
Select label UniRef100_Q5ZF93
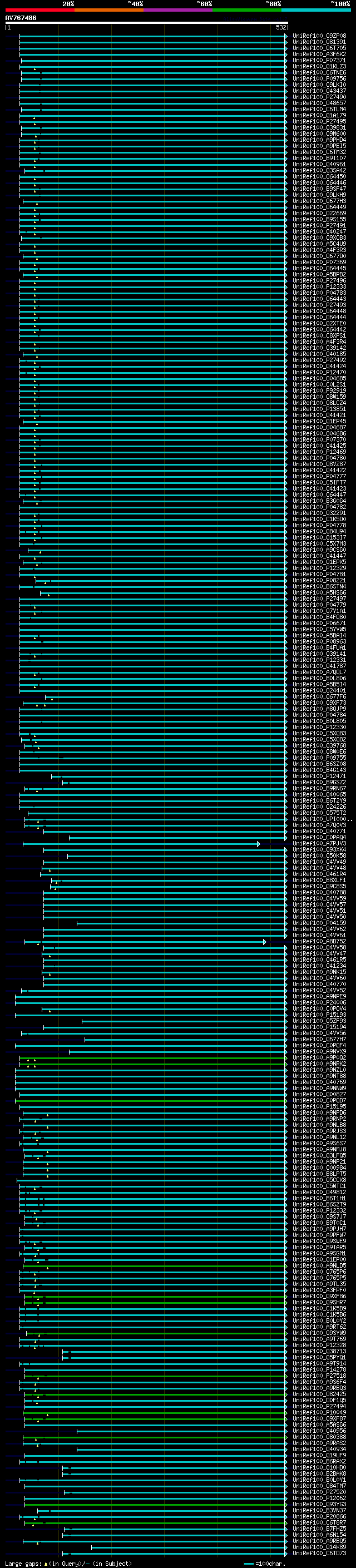[319, 1020]
